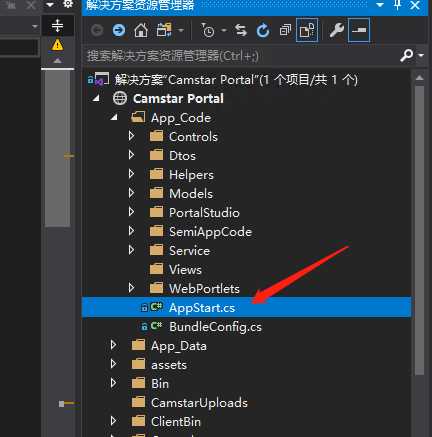
Task: Select the App_Data folder
Action: [179, 346]
